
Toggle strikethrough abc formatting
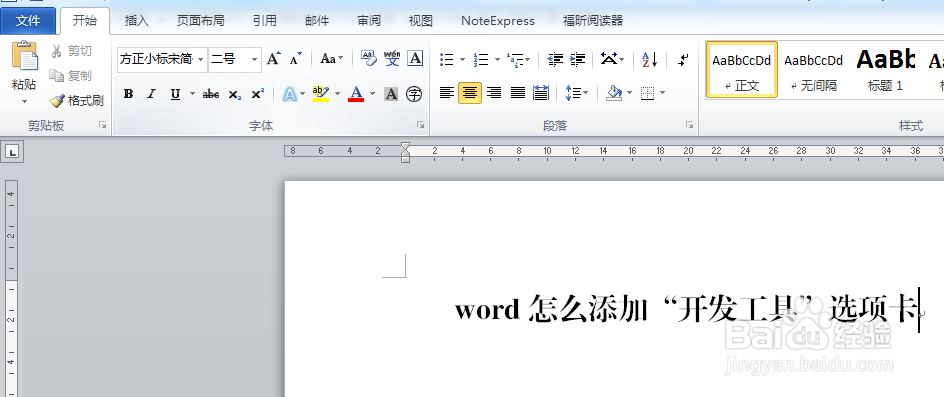(x=211, y=93)
